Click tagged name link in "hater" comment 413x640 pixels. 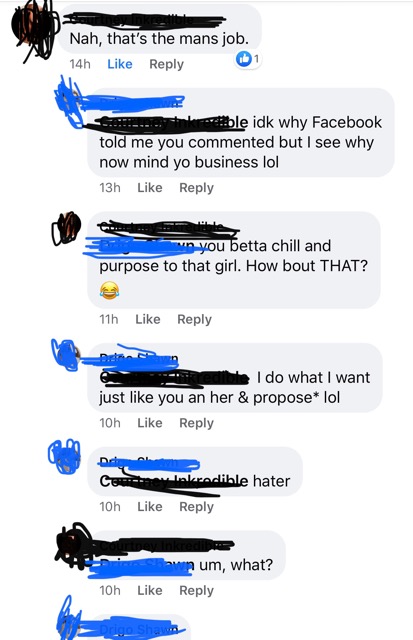pos(174,481)
